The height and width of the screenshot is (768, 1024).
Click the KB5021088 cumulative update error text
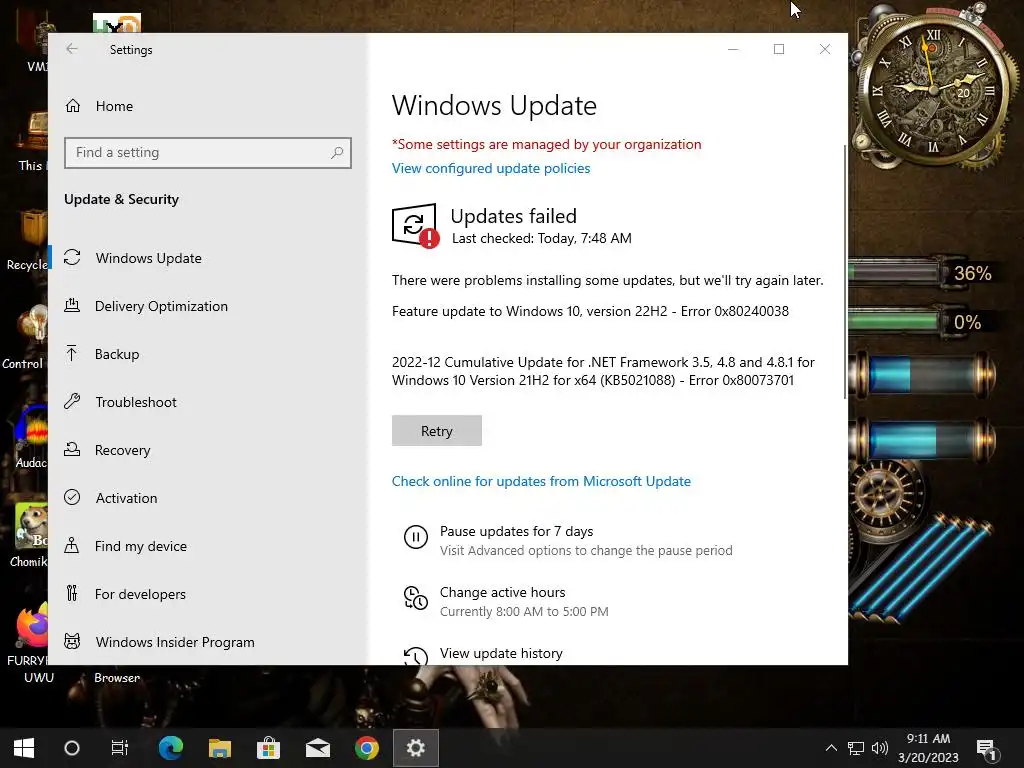pos(603,371)
